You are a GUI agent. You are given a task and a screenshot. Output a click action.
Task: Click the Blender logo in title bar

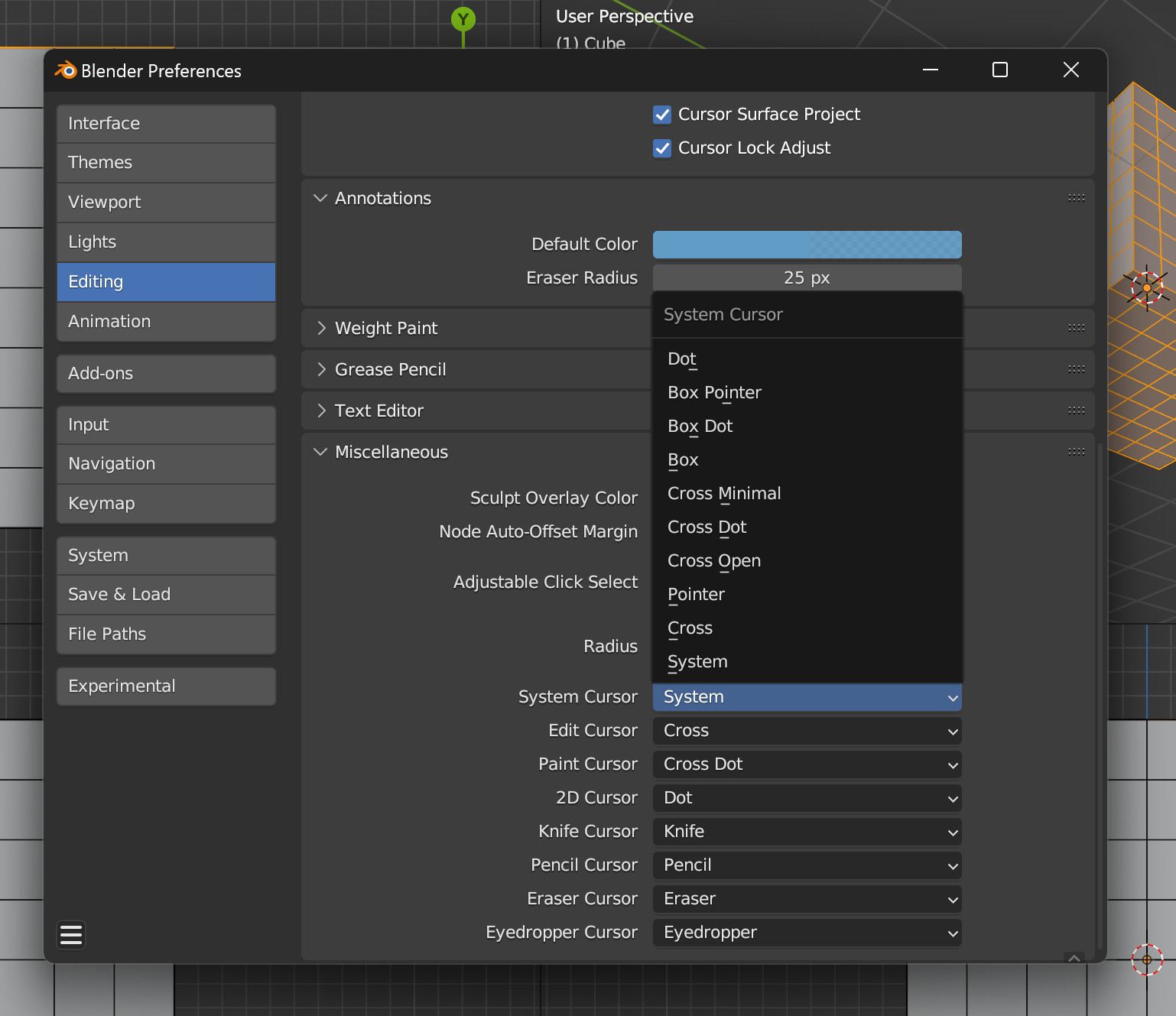(x=66, y=71)
